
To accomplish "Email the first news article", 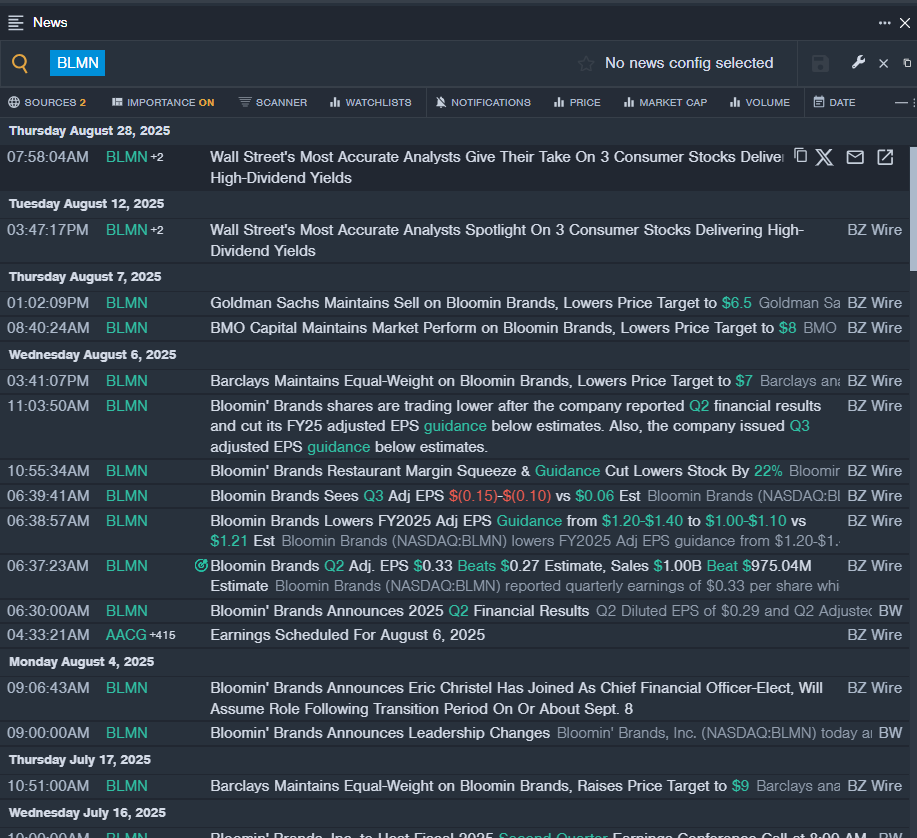I will [855, 157].
